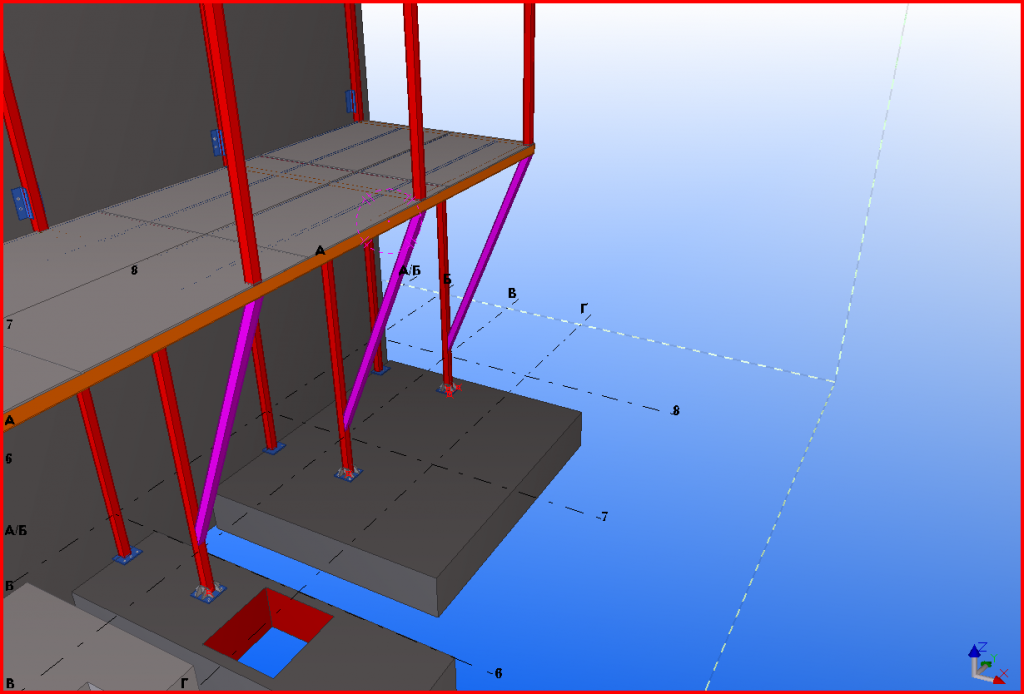Select the red rectangular opening in the foundation
Image resolution: width=1024 pixels, height=694 pixels.
pos(268,632)
